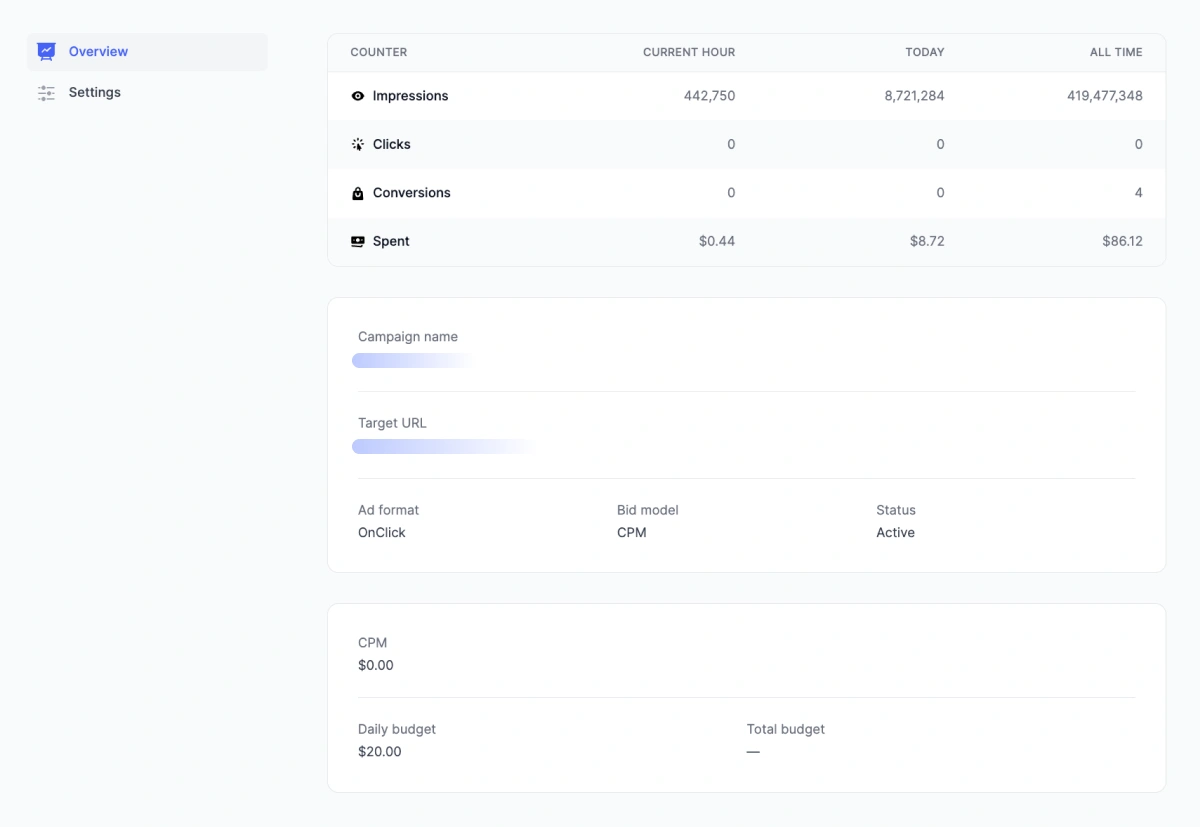Click the Spent money icon
This screenshot has height=827, width=1200.
tap(358, 242)
